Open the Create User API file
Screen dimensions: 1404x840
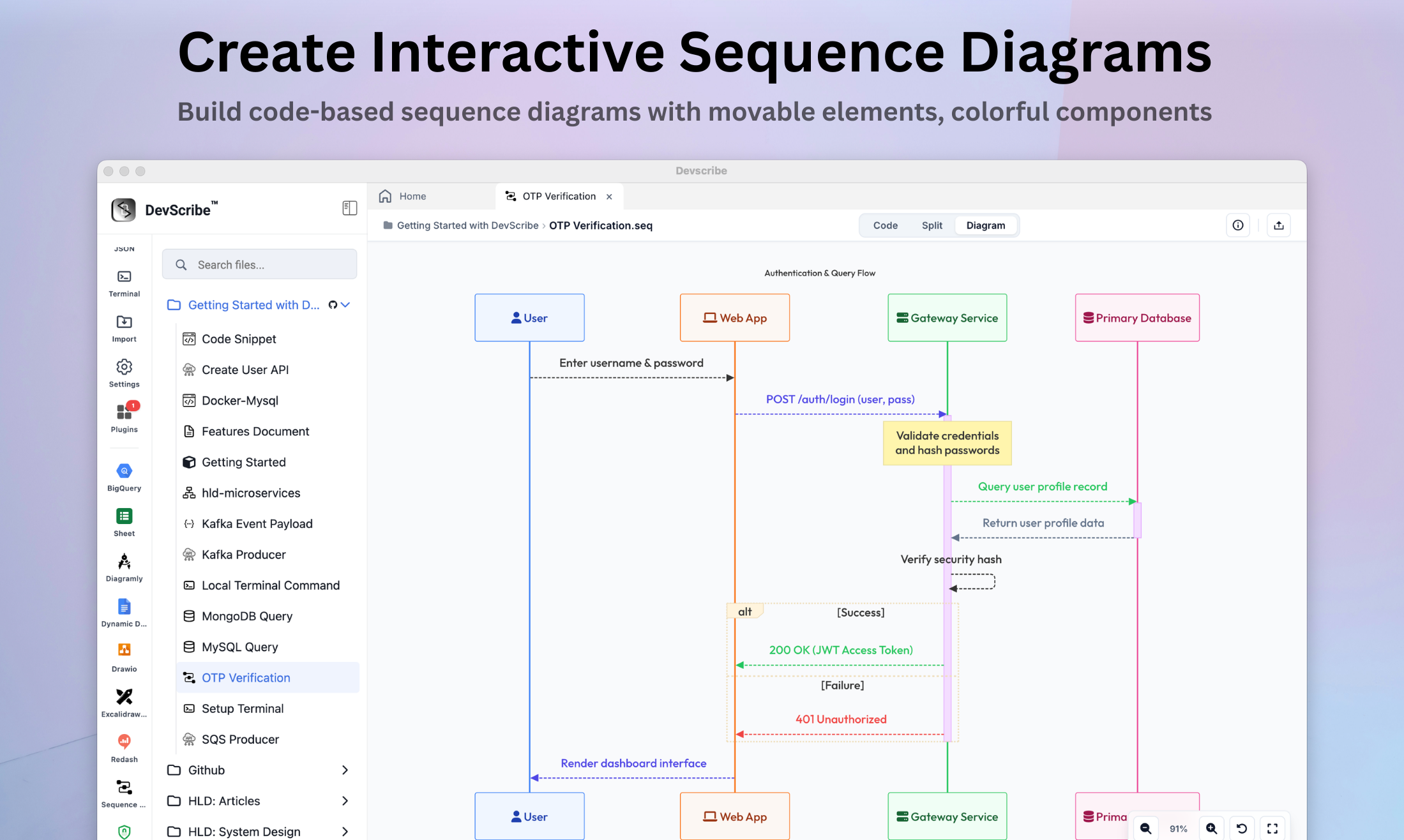click(268, 370)
